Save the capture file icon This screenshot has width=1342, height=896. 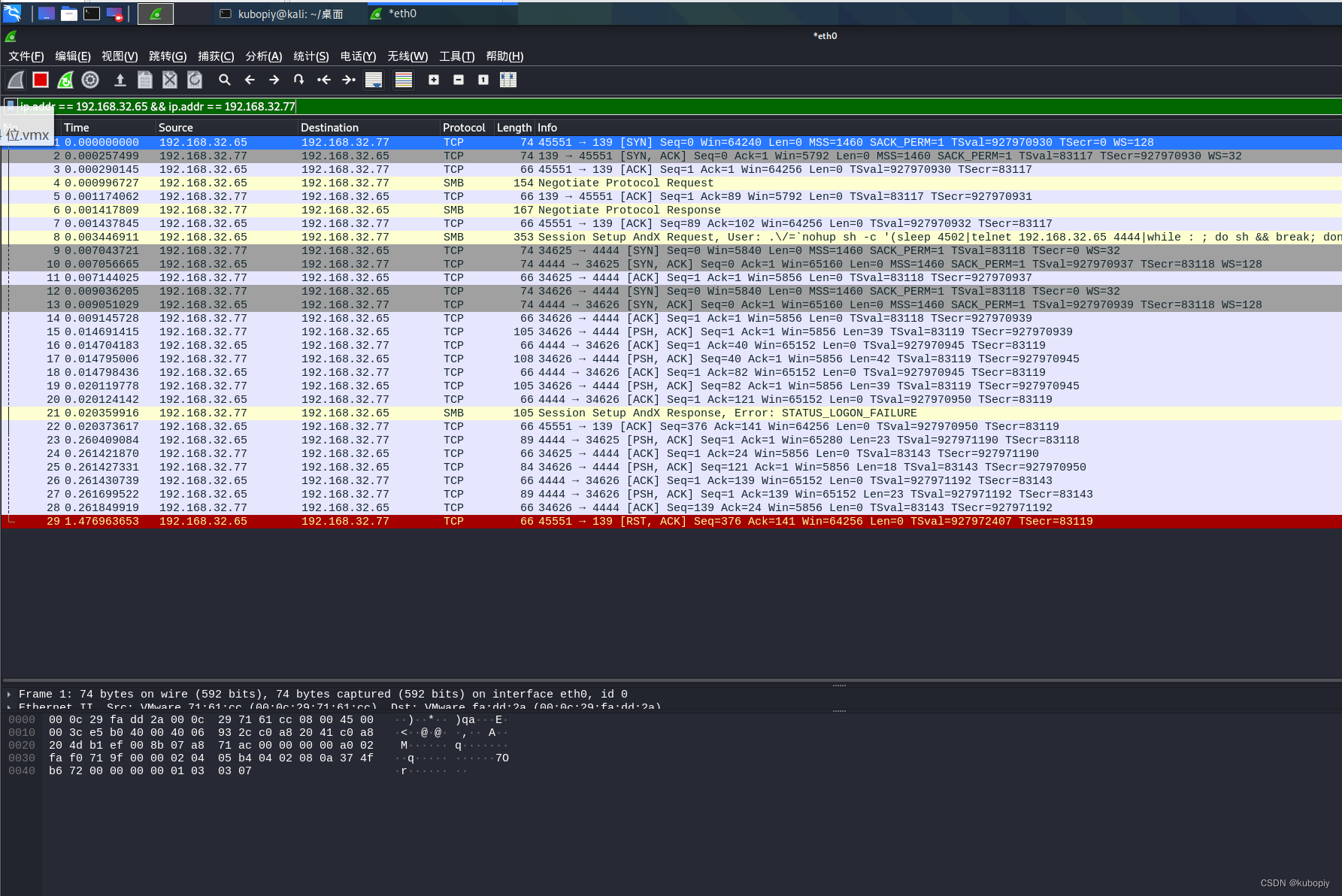(x=145, y=80)
